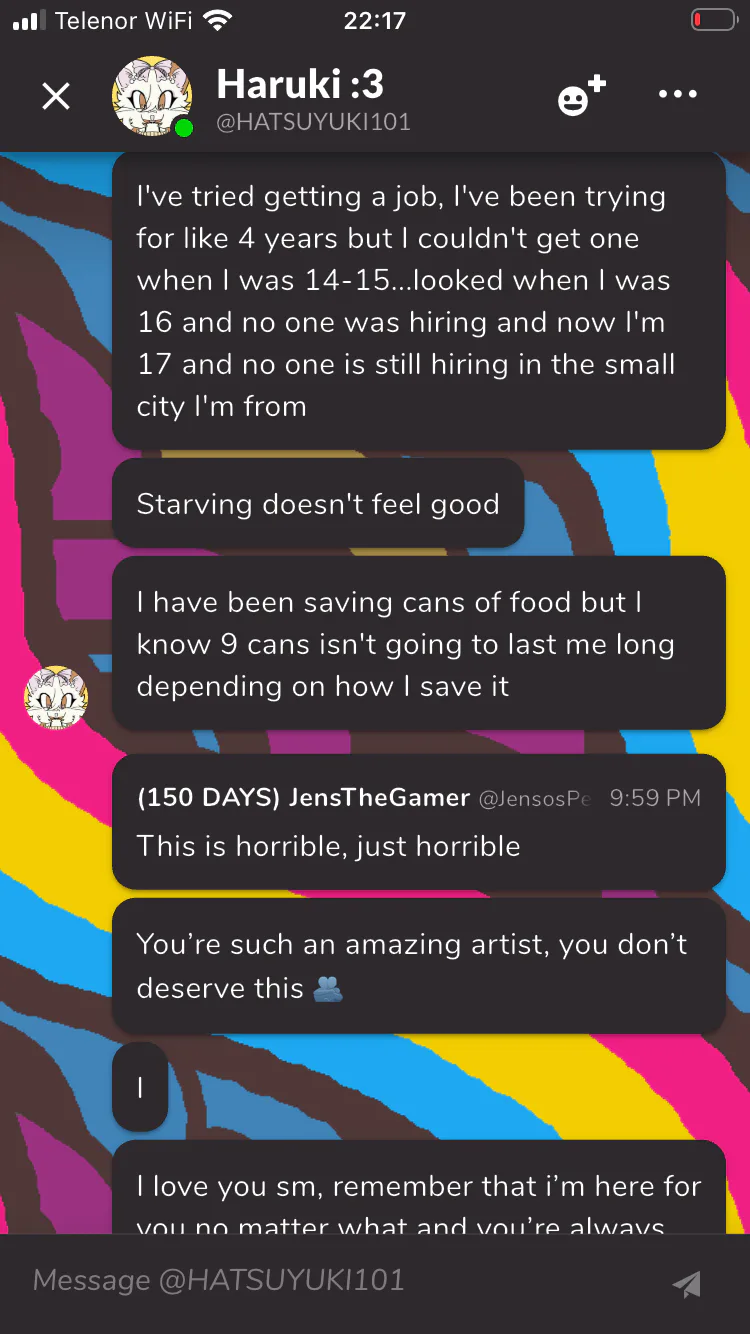
Task: Select the Haruki :3 display name
Action: coord(300,84)
